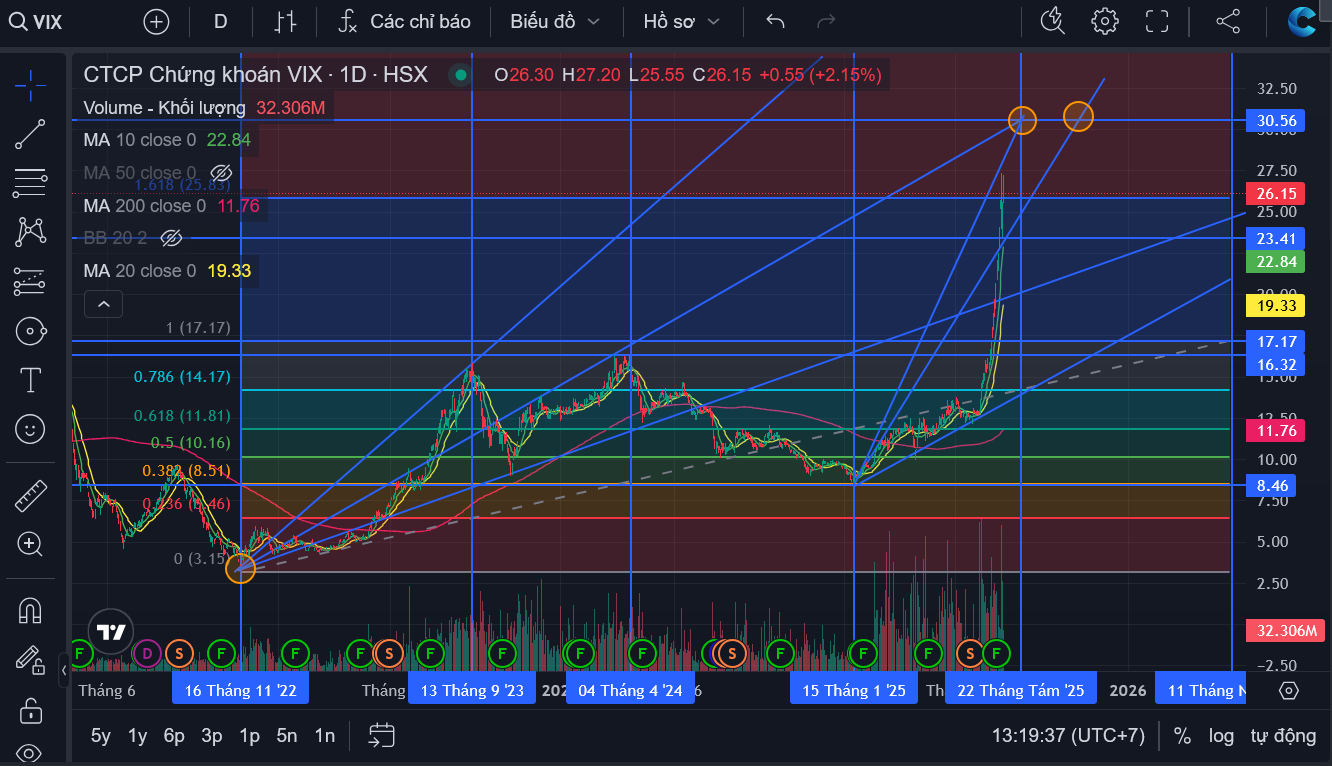This screenshot has height=766, width=1332.
Task: Select the 1p time range
Action: 249,736
